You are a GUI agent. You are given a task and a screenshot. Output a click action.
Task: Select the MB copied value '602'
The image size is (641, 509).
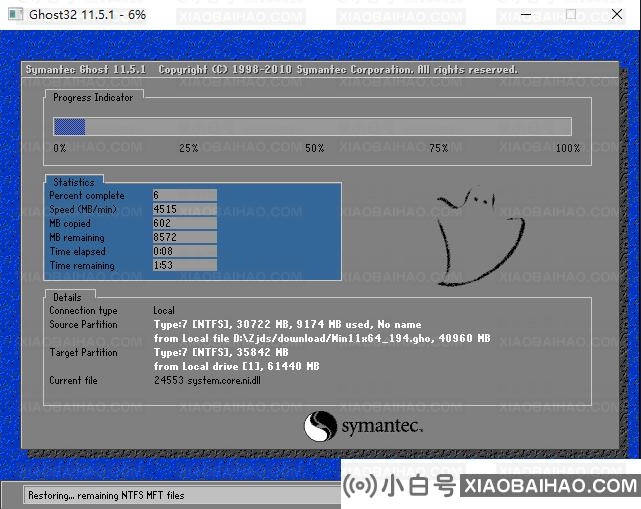[x=184, y=223]
